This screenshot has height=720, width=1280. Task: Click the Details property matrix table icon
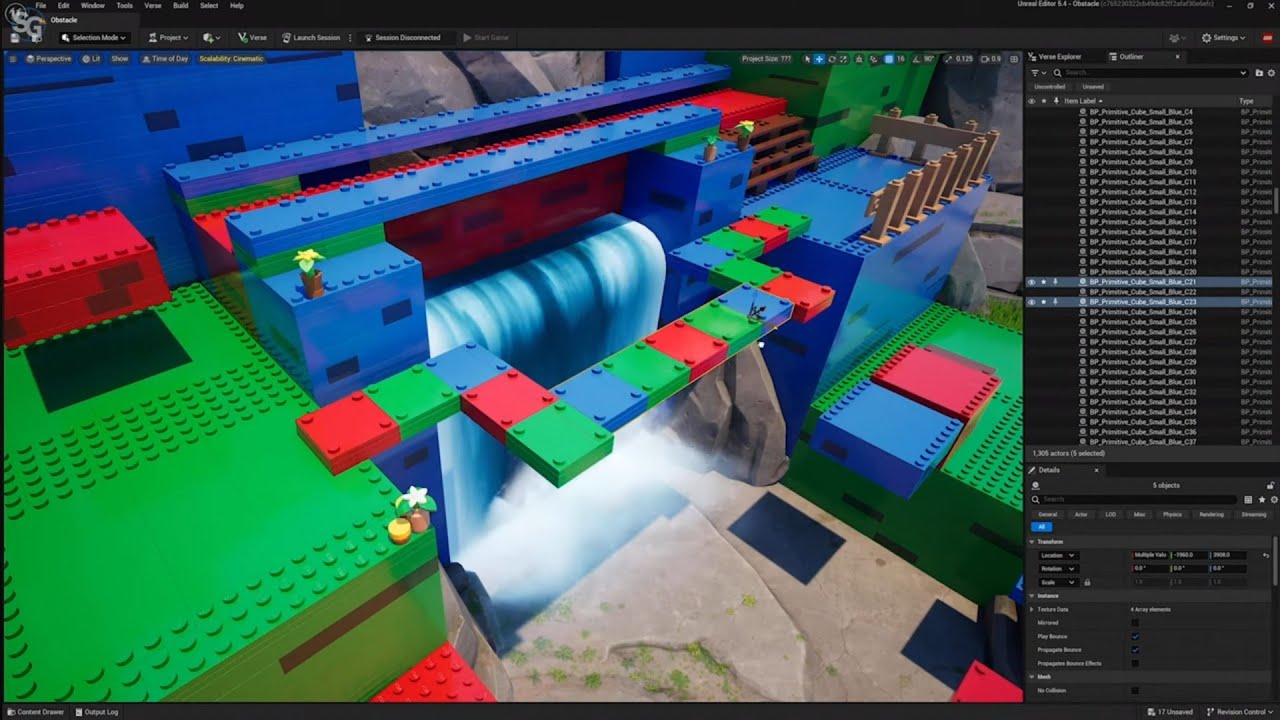point(1249,499)
